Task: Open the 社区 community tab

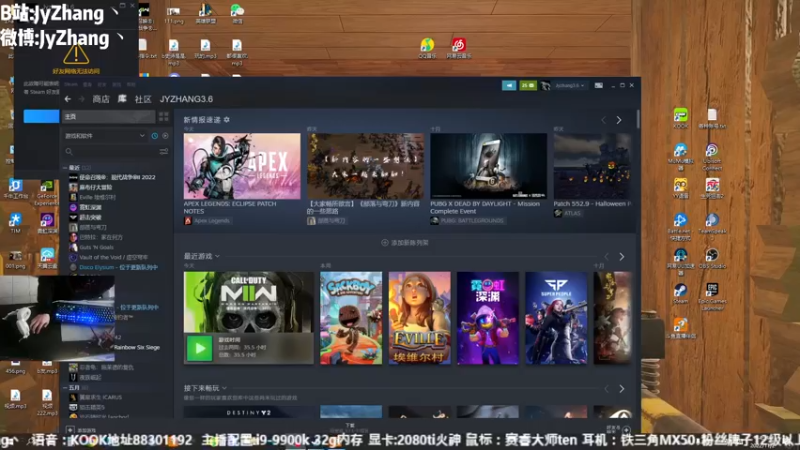Action: [143, 99]
